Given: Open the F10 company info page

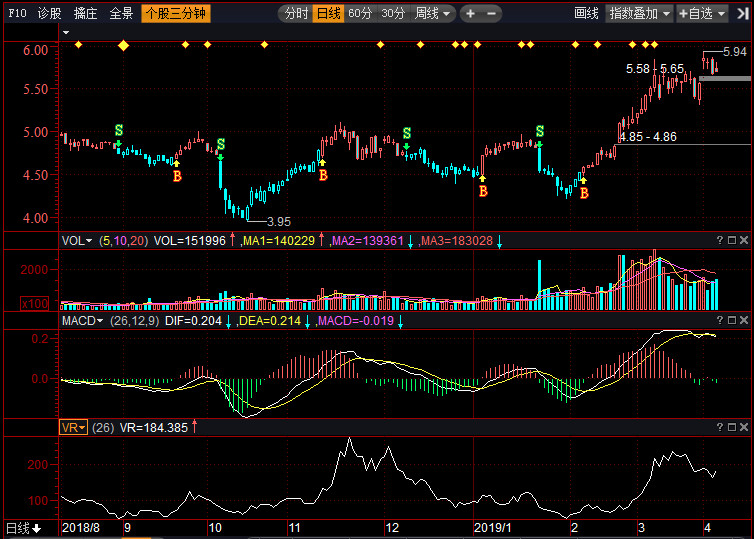Looking at the screenshot, I should coord(17,13).
